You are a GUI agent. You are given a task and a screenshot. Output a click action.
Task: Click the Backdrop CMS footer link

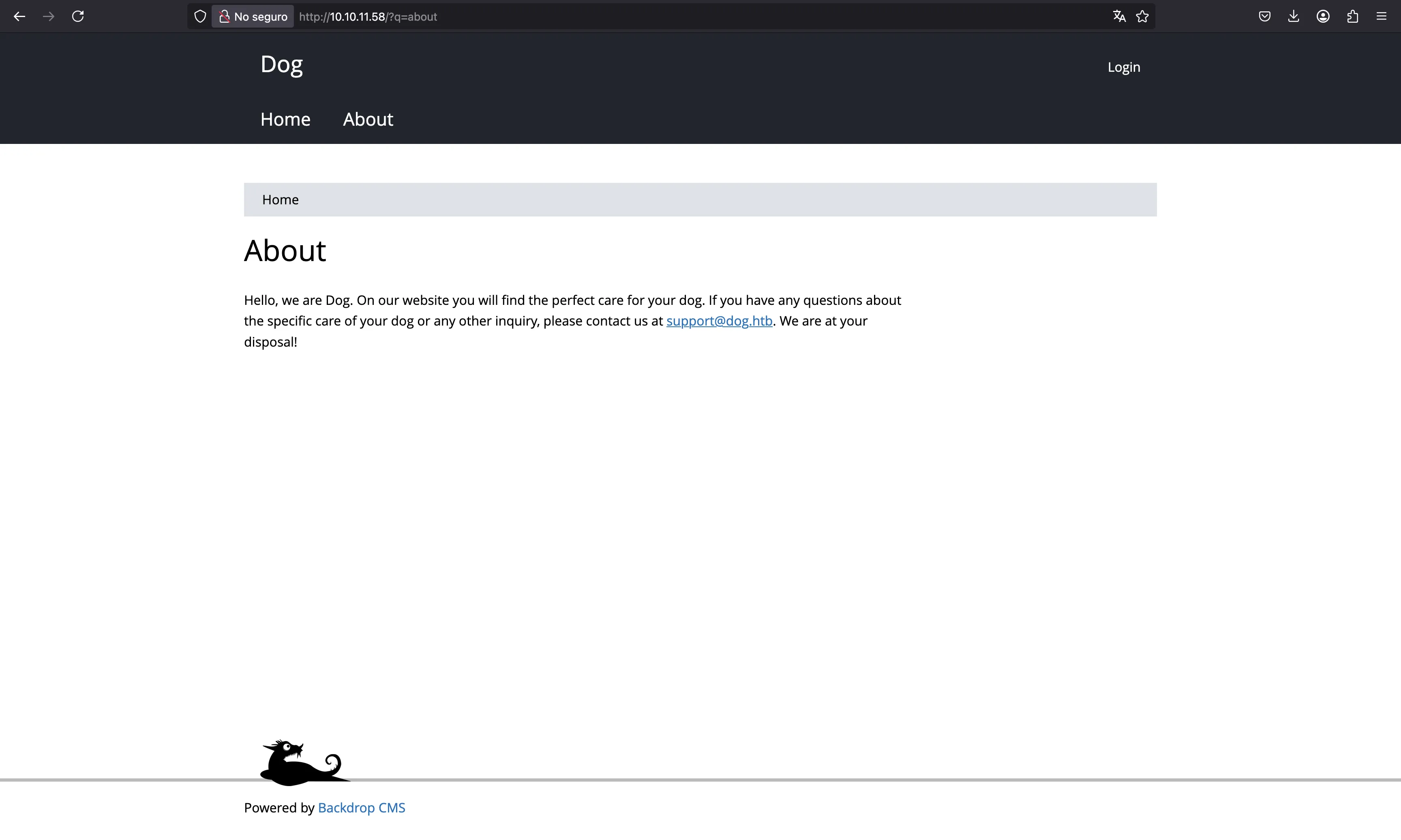[362, 808]
